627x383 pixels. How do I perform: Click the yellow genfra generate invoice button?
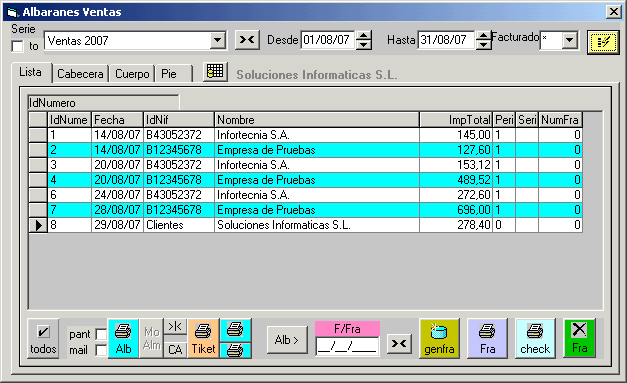439,338
